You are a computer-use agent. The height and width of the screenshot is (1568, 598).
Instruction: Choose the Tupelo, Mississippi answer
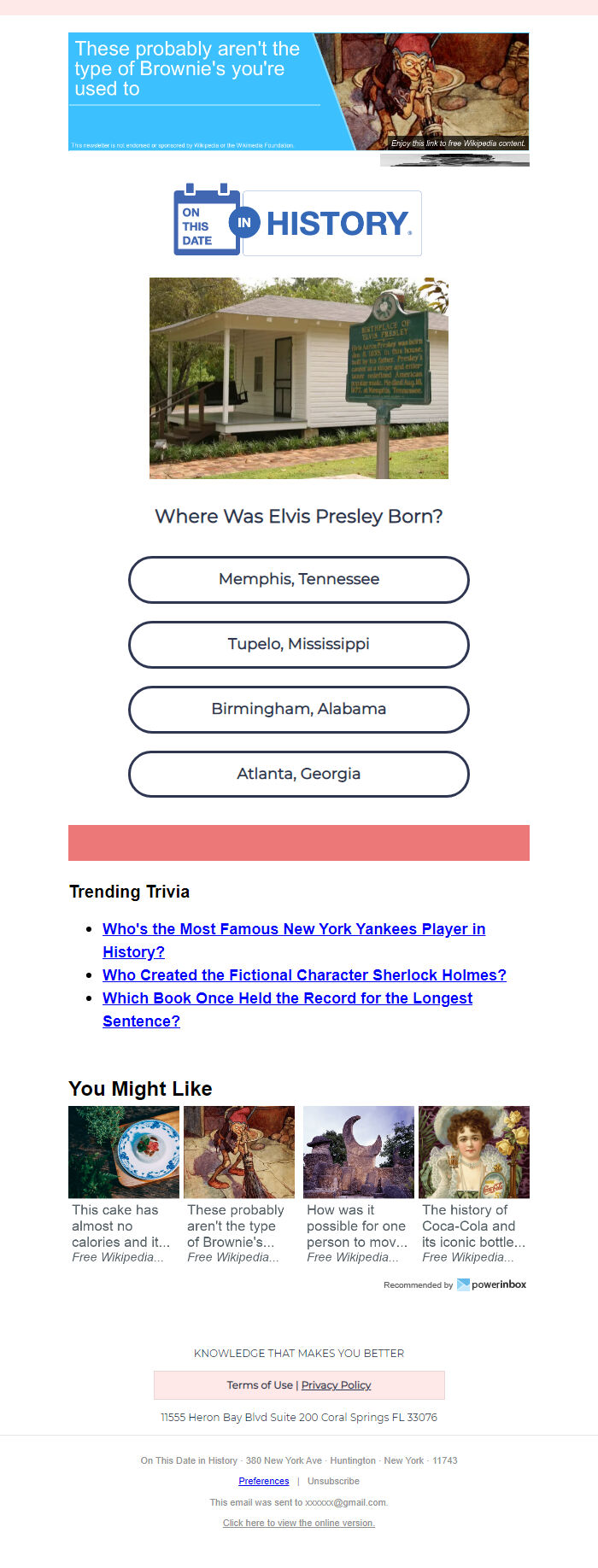299,645
